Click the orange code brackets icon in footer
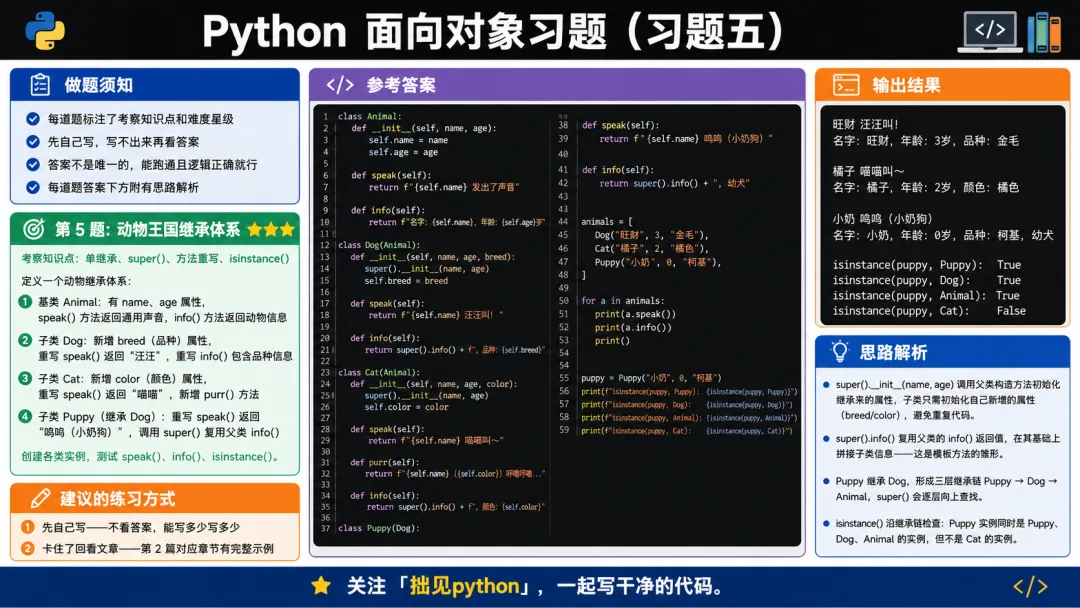Screen dimensions: 1080x608 (x=1030, y=587)
